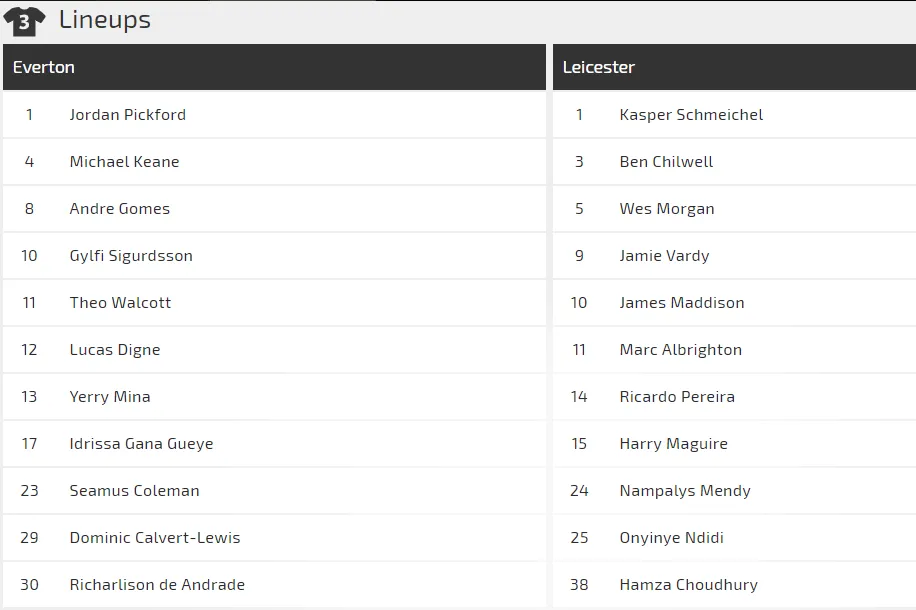Click Theo Walcott's name
The height and width of the screenshot is (610, 916).
pyautogui.click(x=120, y=303)
